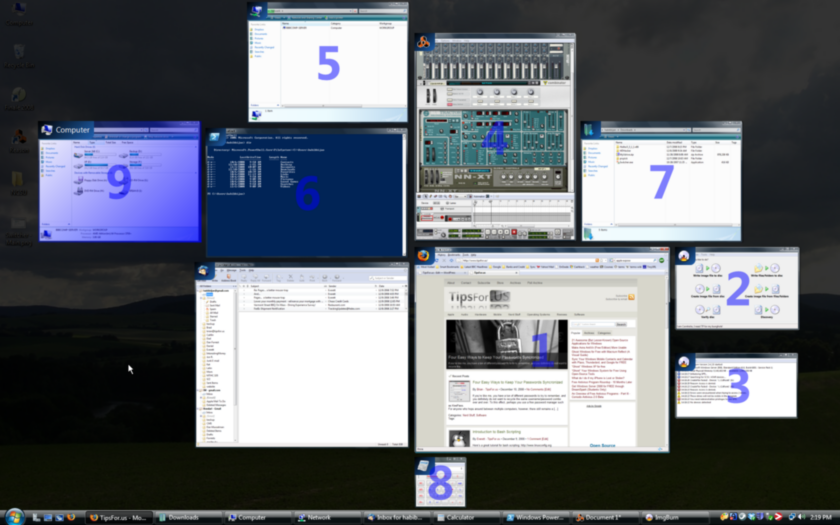
Task: Click the Windows PowerShell taskbar button
Action: (x=536, y=517)
